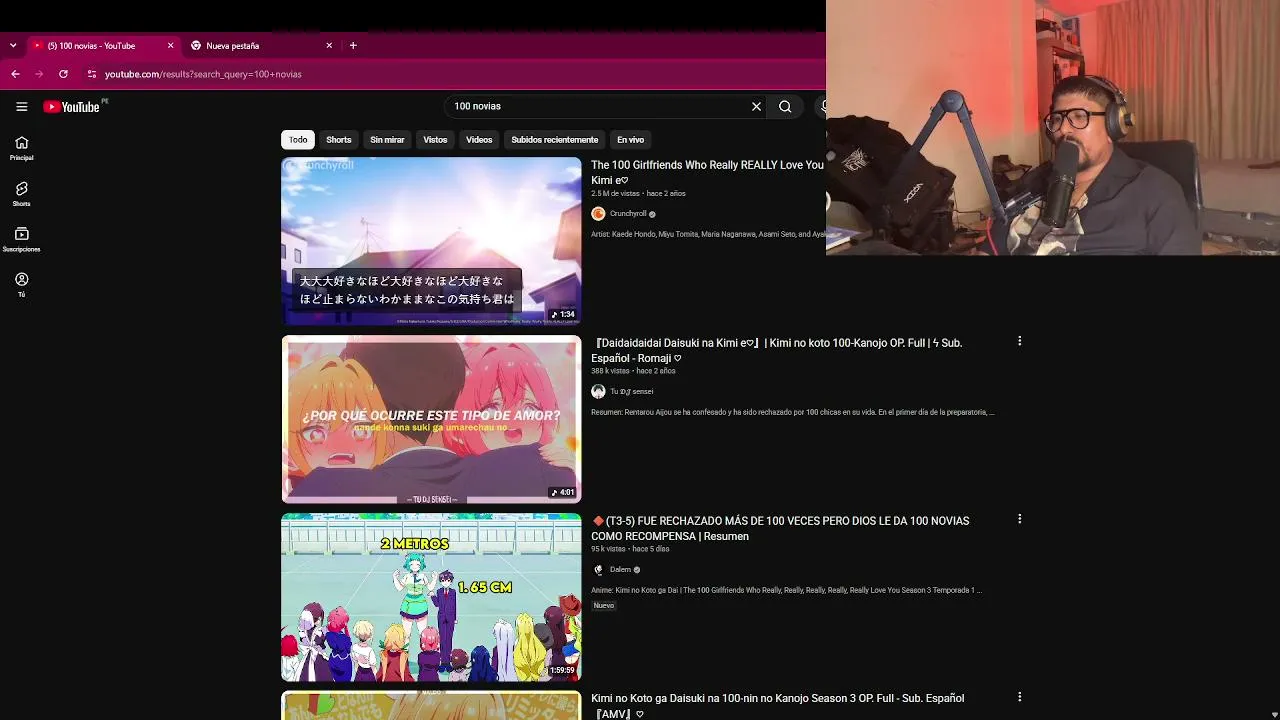Visit the 'Tu DJ sensei' channel link
This screenshot has height=720, width=1280.
pyautogui.click(x=631, y=392)
